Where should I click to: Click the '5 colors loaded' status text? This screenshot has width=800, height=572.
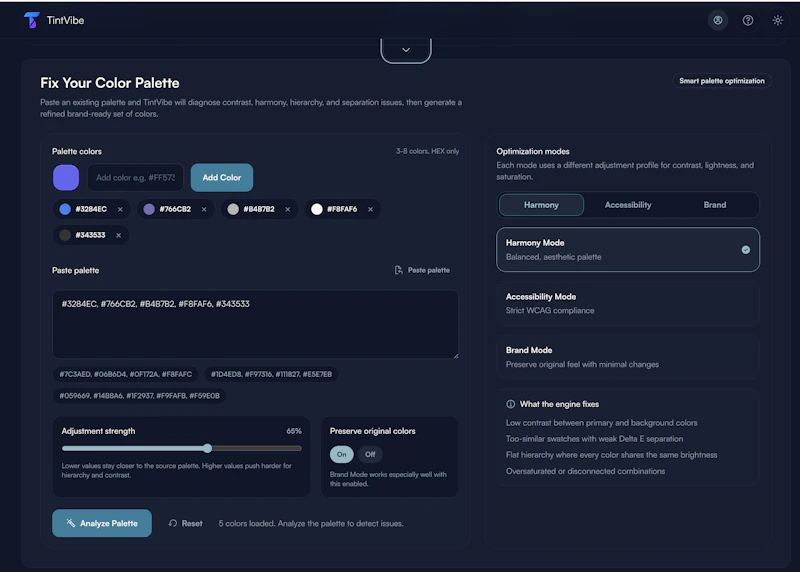point(311,524)
